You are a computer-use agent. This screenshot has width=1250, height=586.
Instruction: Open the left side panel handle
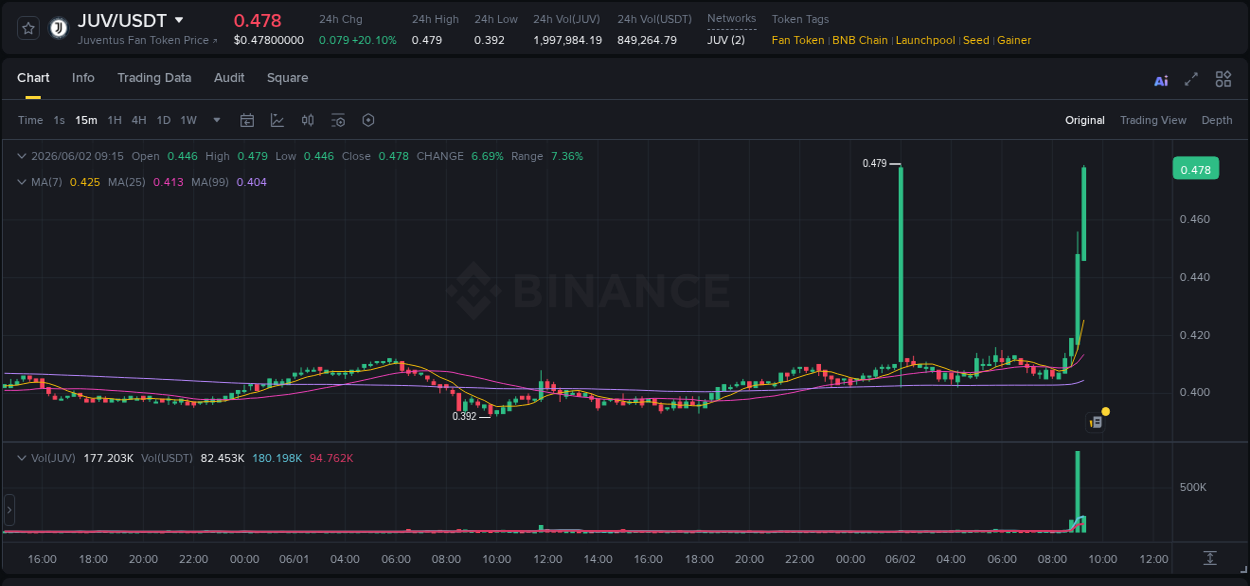(x=9, y=510)
